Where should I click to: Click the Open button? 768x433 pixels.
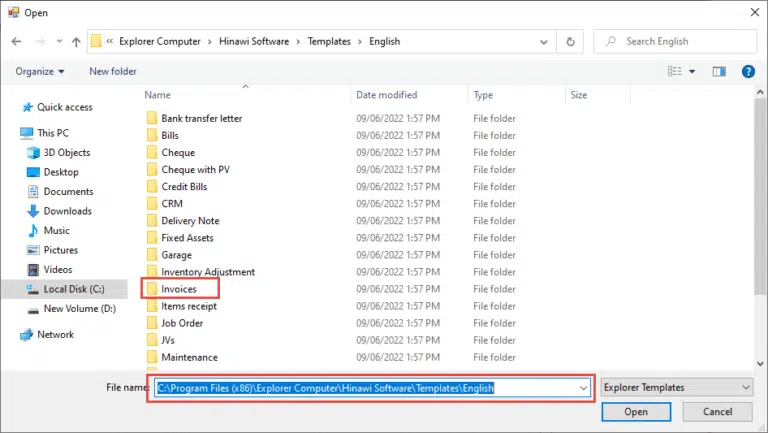[x=636, y=412]
